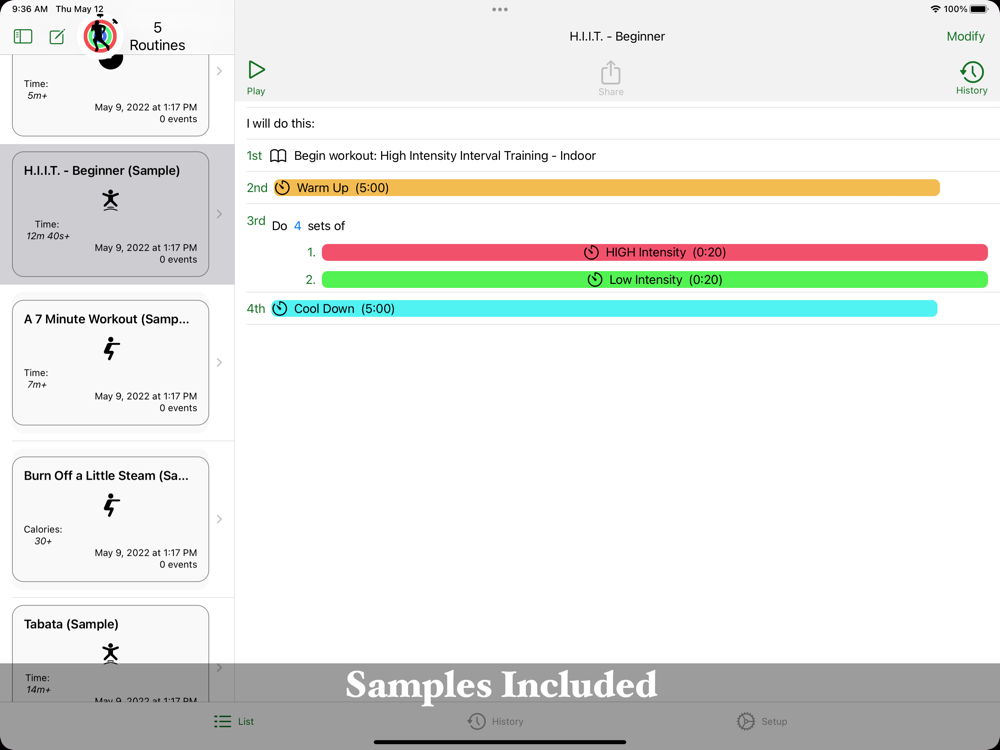Click the 5 Routines header label
1000x750 pixels.
point(158,36)
